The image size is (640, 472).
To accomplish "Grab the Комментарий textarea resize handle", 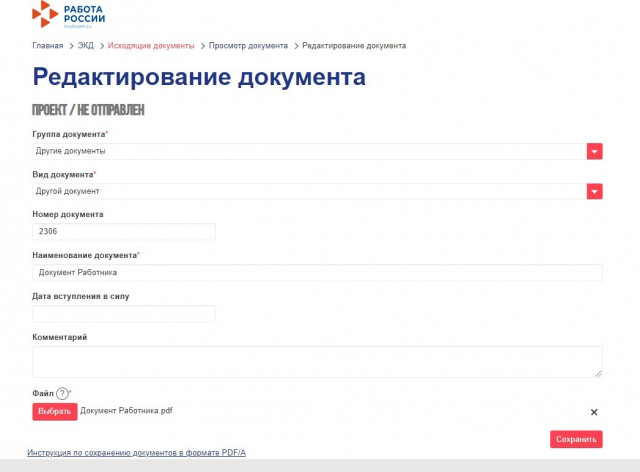I will coord(598,373).
